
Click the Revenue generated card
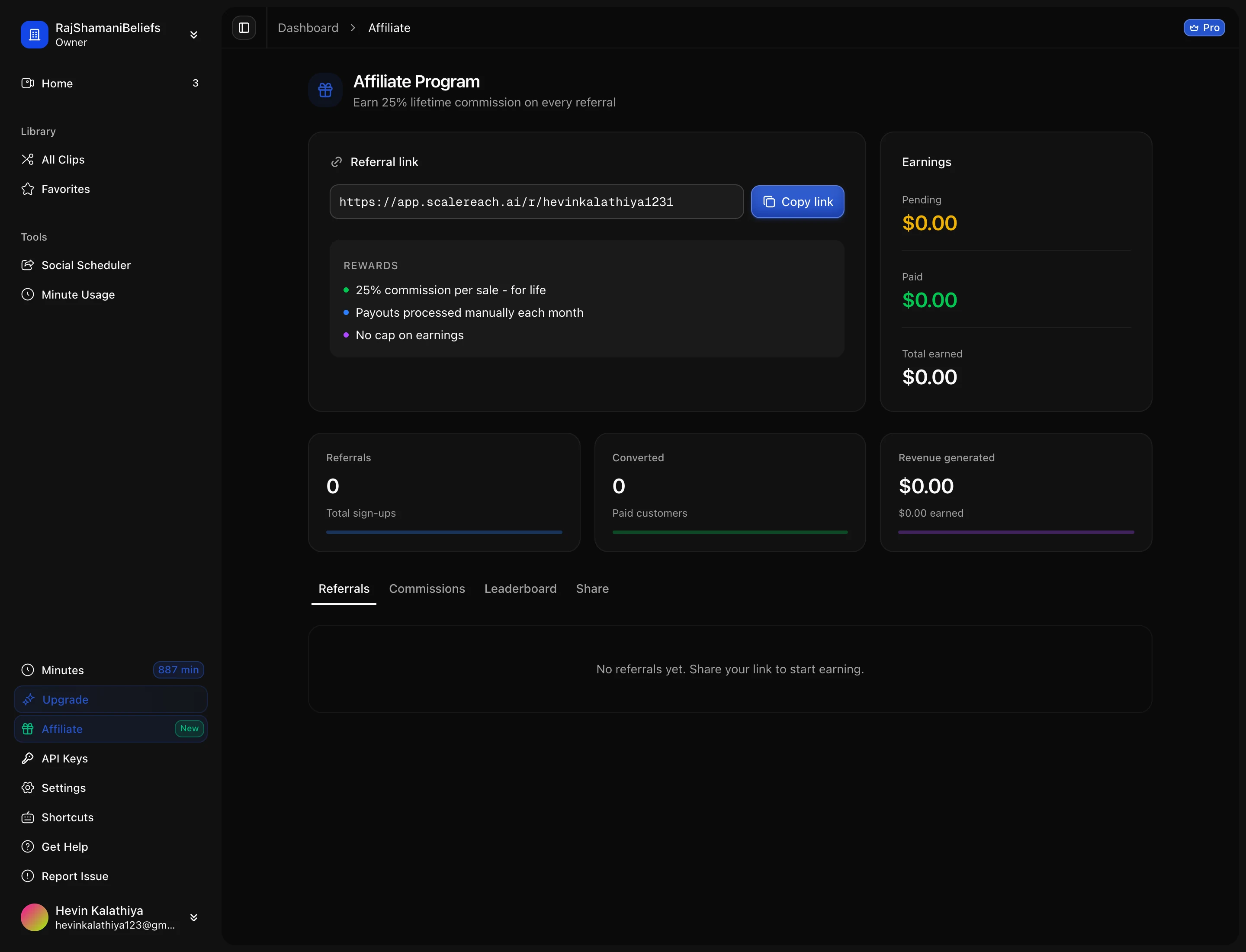click(x=1016, y=492)
